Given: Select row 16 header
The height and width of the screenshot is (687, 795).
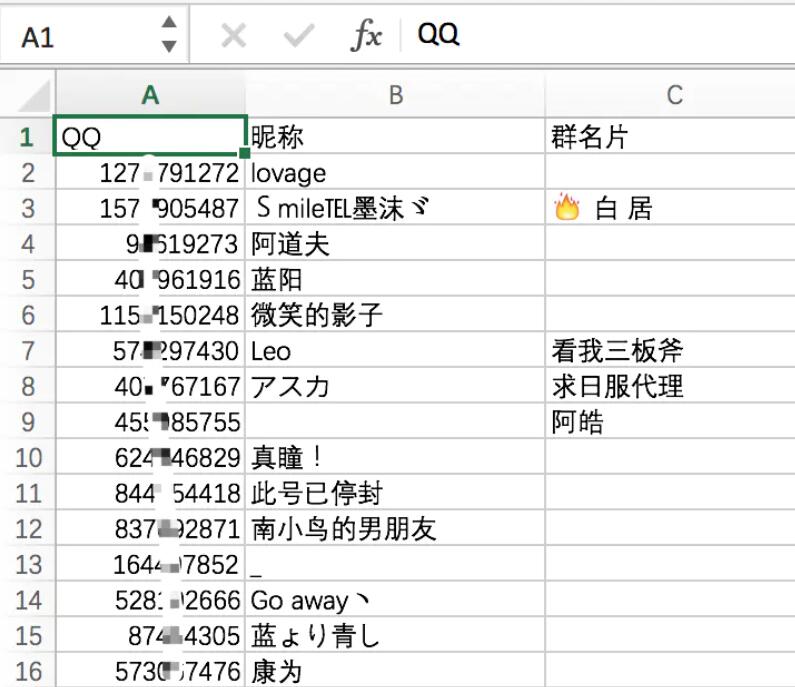Looking at the screenshot, I should coord(27,671).
